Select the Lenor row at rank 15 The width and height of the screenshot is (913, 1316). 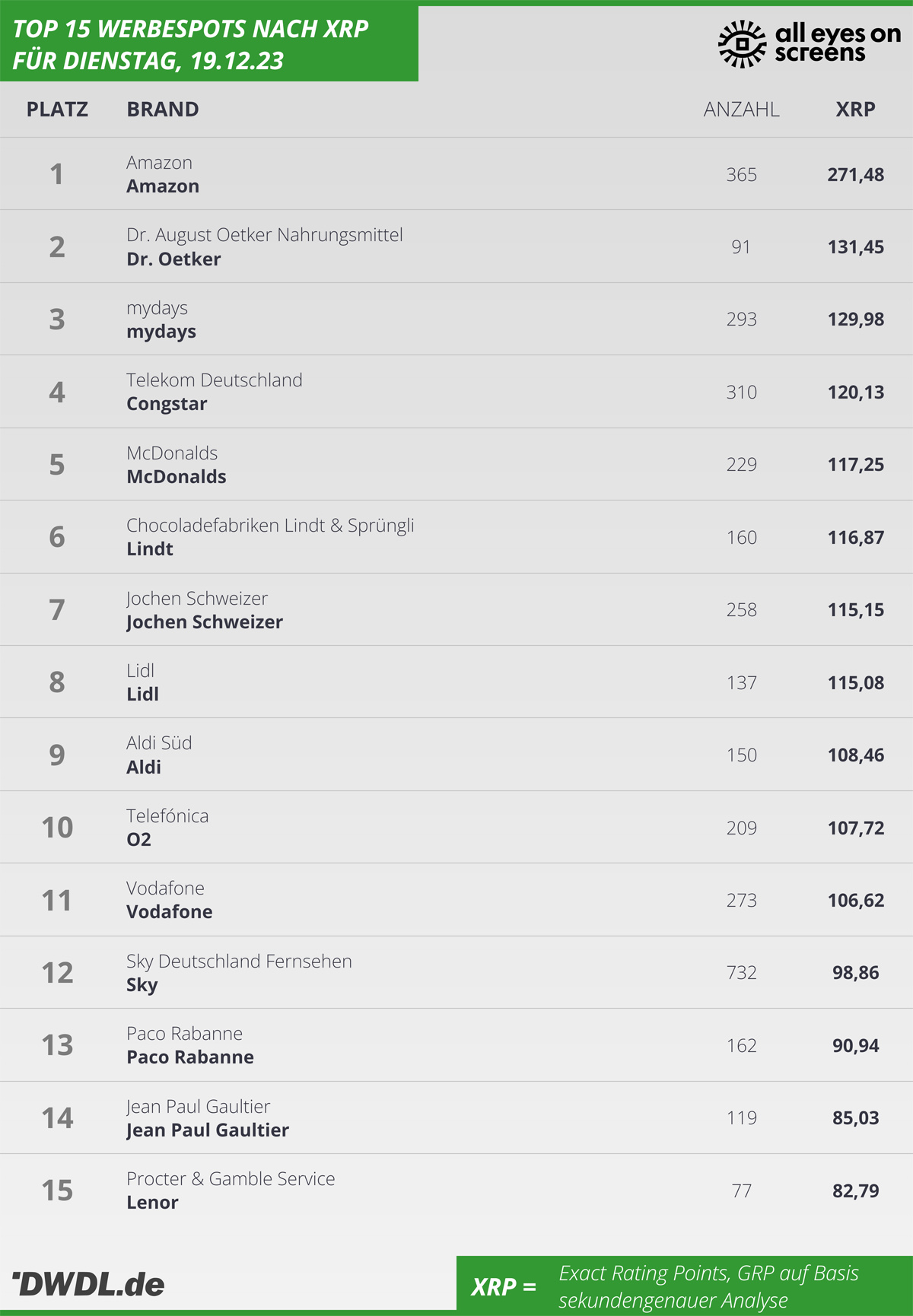tap(456, 1190)
